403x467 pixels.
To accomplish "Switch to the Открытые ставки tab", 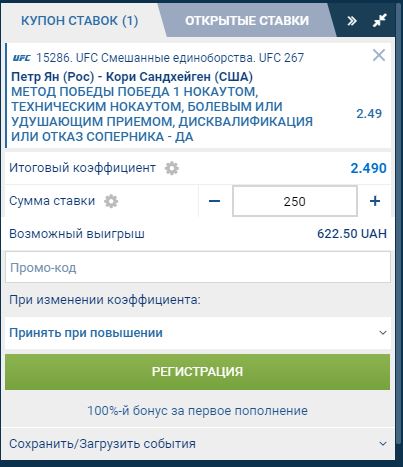I will click(247, 21).
